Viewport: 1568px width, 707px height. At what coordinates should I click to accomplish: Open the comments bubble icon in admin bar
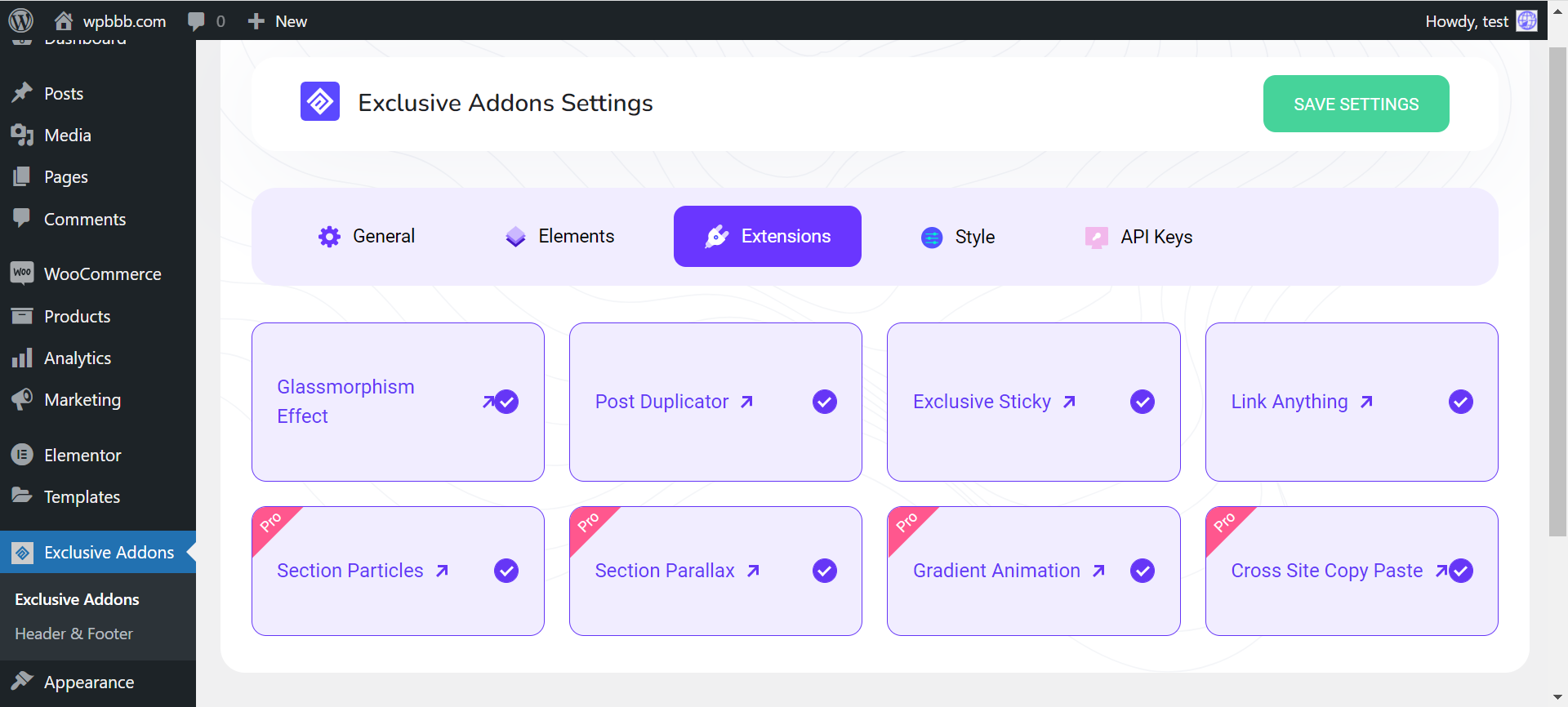[196, 21]
